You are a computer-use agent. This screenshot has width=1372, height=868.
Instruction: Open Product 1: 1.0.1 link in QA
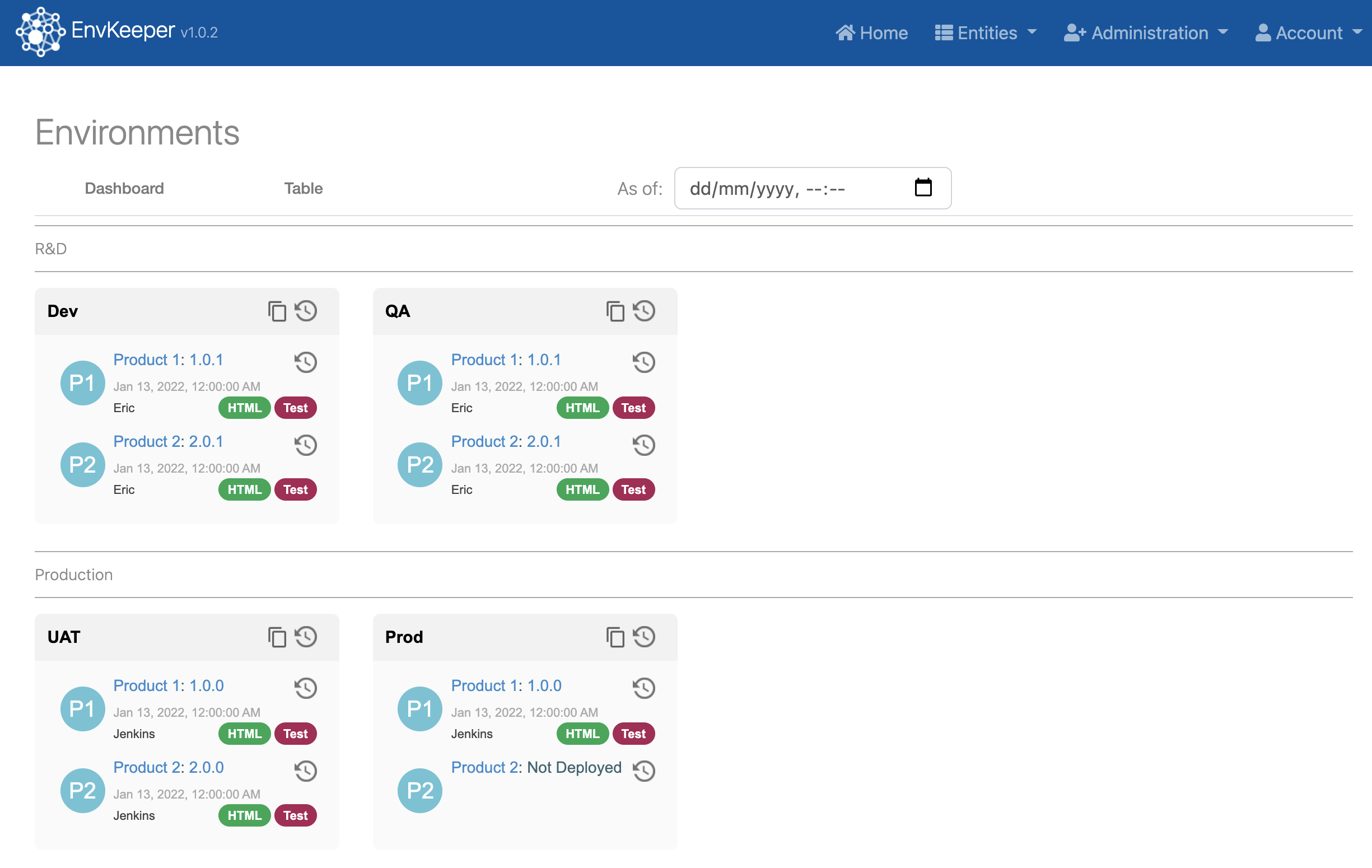click(x=506, y=360)
